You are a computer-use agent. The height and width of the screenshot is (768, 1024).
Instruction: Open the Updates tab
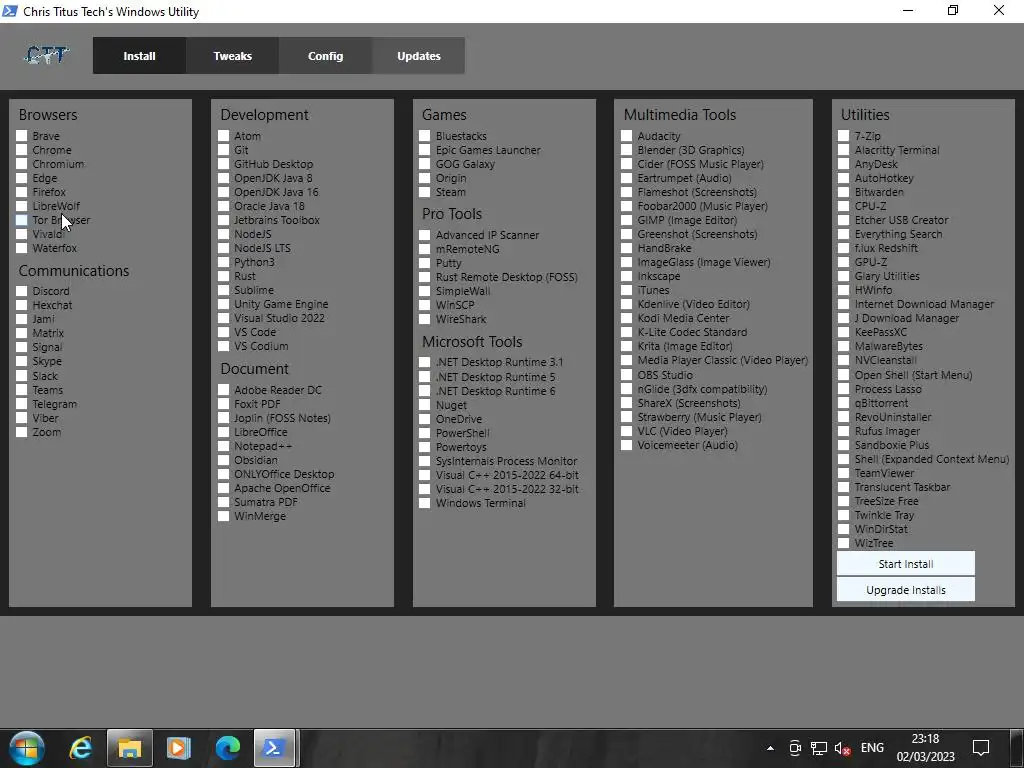(419, 56)
